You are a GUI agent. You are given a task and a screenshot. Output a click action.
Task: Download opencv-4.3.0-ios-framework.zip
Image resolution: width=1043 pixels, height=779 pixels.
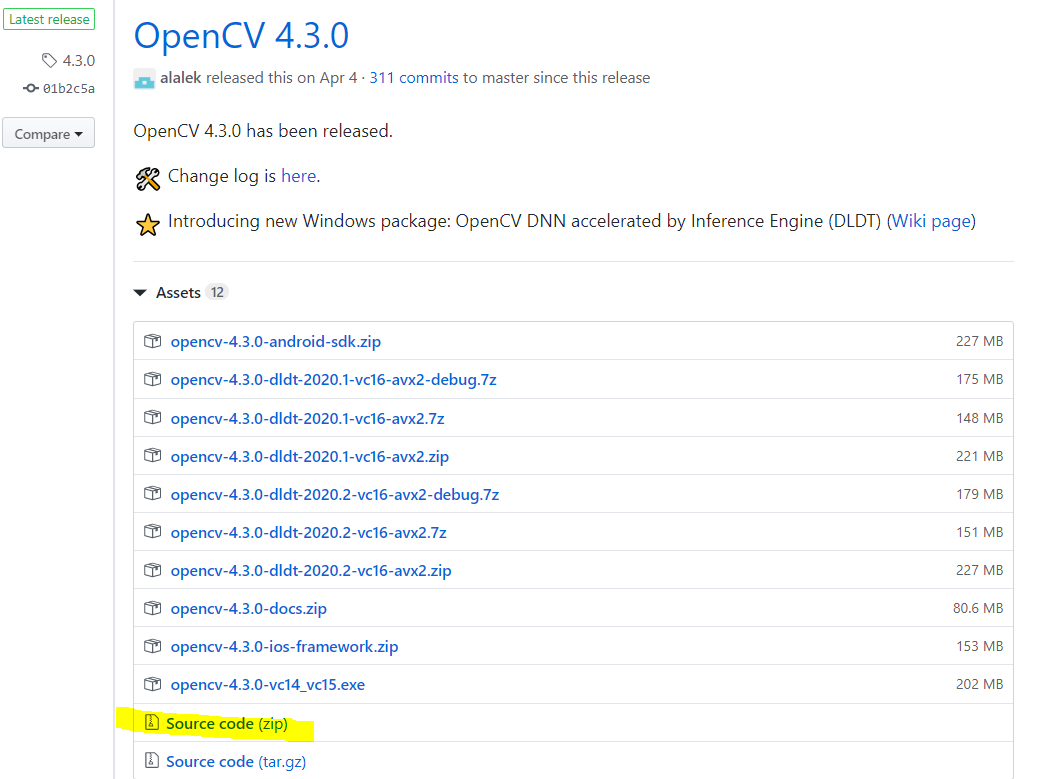coord(284,646)
